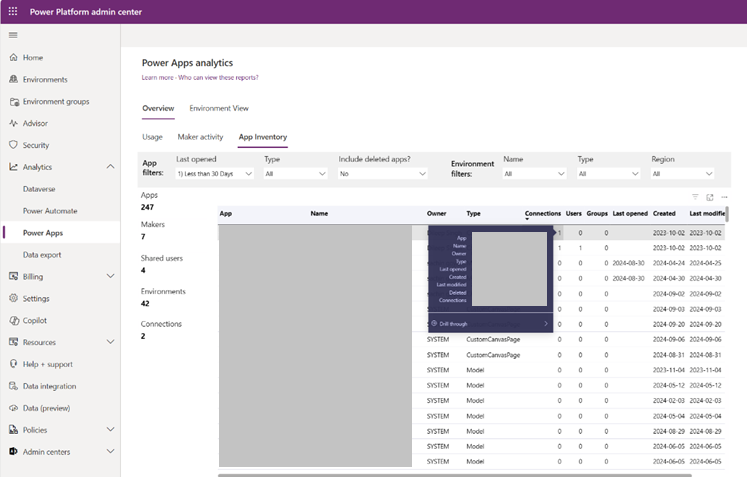Screen dimensions: 747x477
Task: Expand the Policies section chevron
Action: click(111, 430)
